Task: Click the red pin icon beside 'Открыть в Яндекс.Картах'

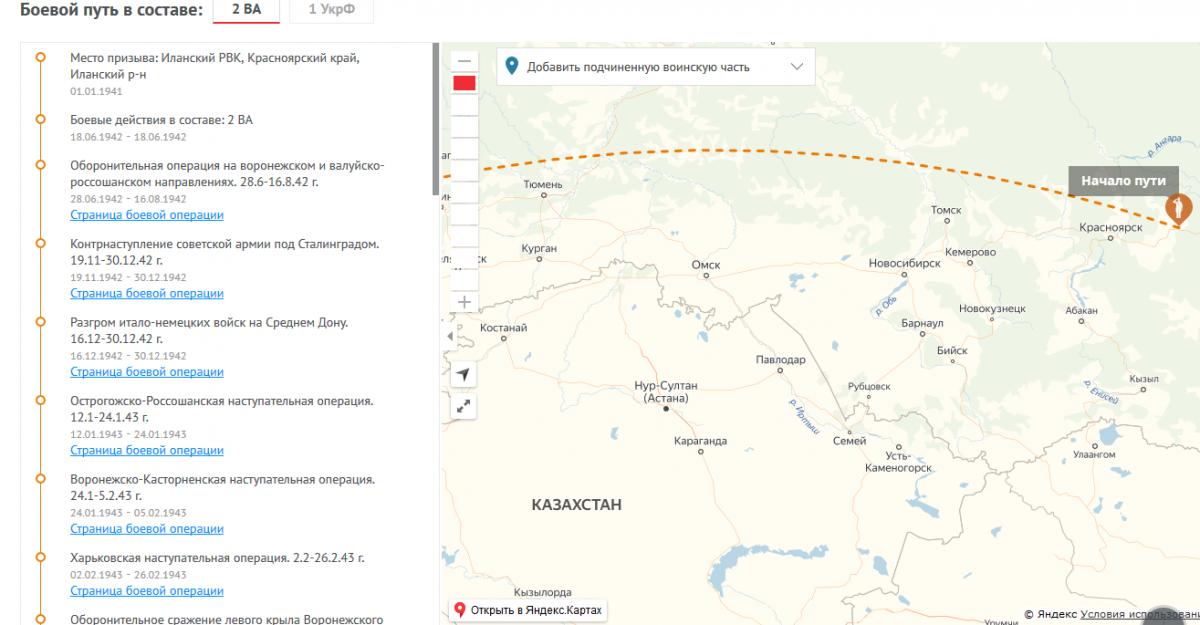Action: tap(460, 609)
